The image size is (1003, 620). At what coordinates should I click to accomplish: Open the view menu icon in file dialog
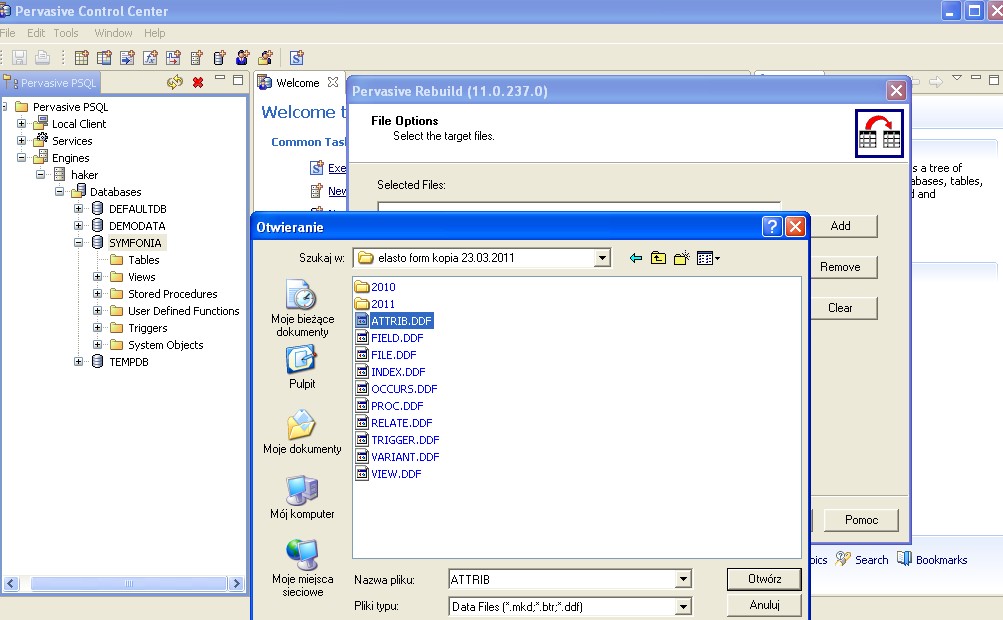pos(708,258)
